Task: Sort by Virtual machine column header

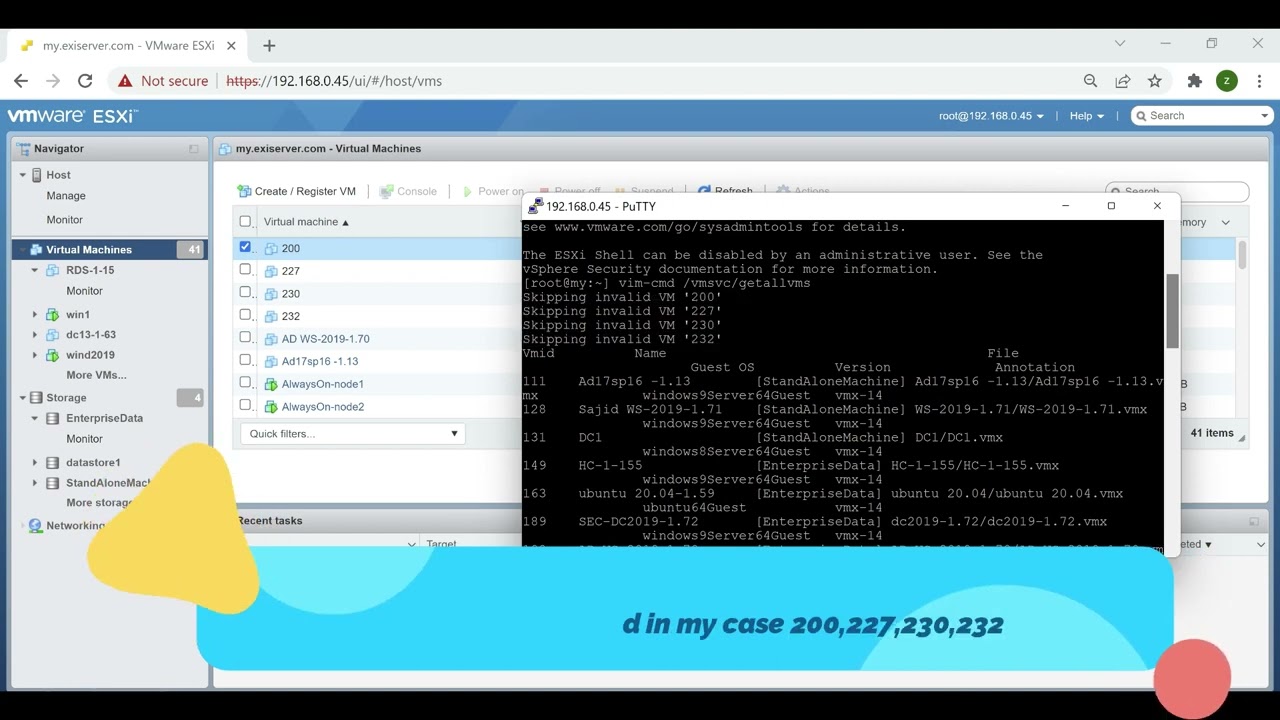Action: 306,222
